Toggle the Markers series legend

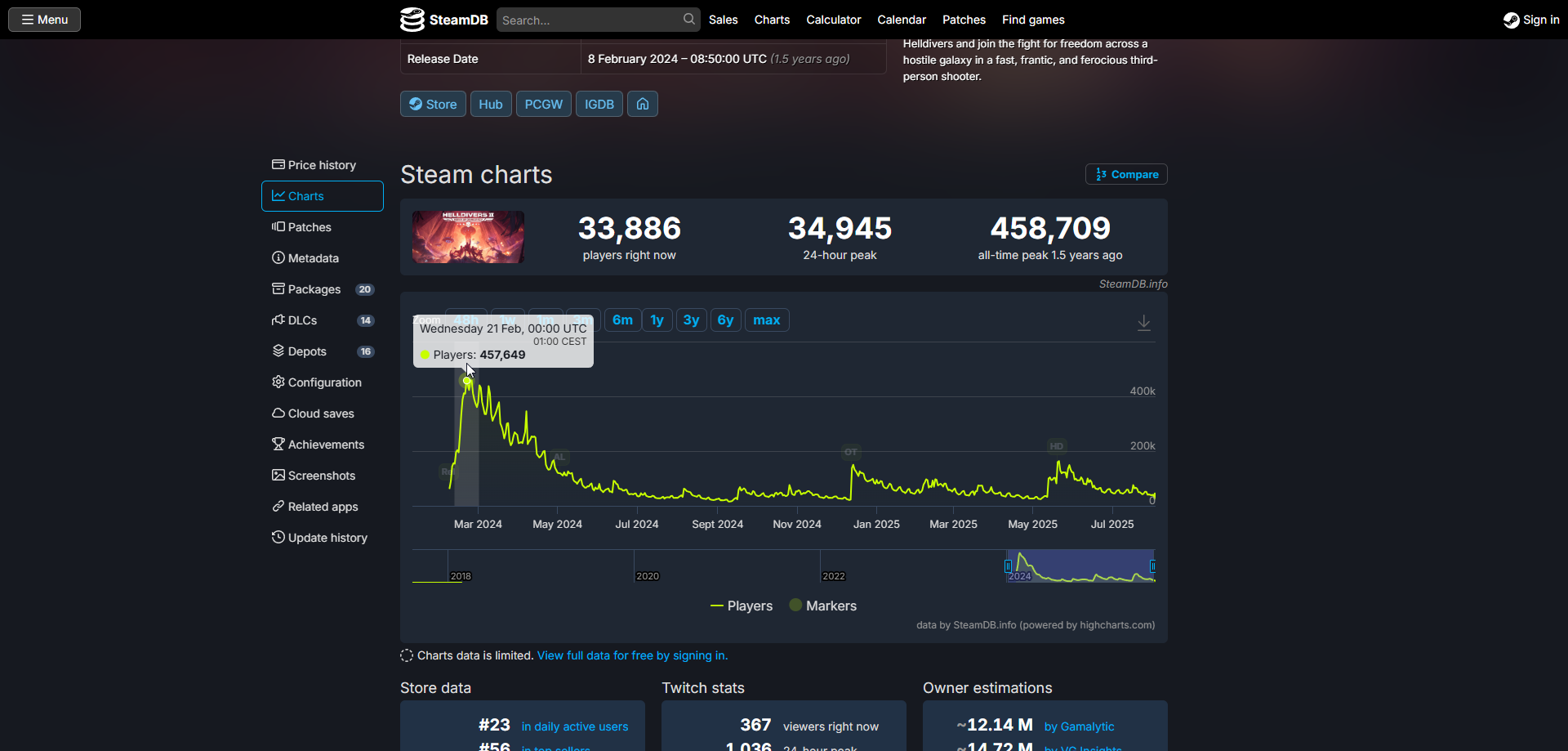pos(823,606)
